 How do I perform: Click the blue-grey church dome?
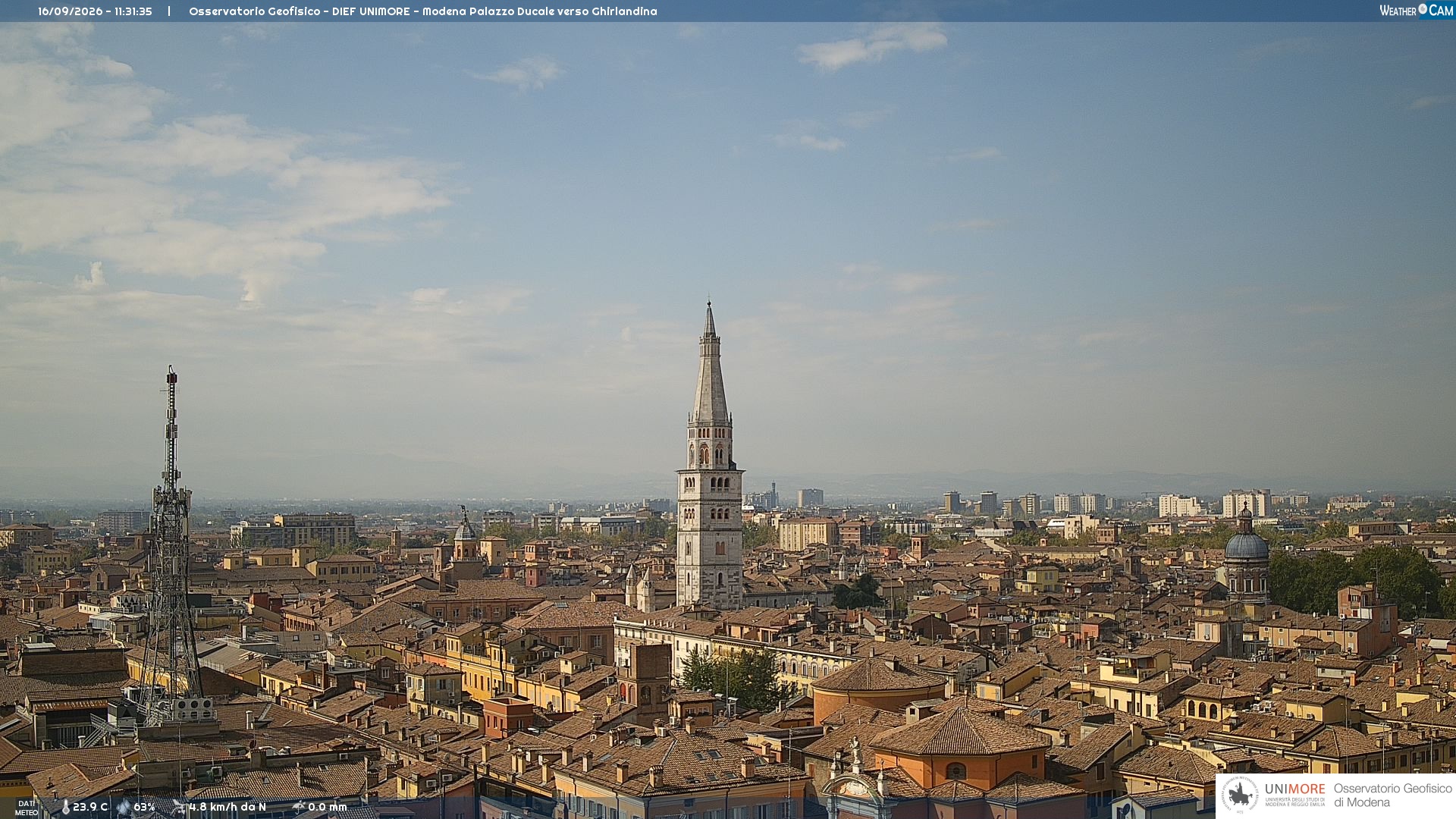pyautogui.click(x=1246, y=544)
